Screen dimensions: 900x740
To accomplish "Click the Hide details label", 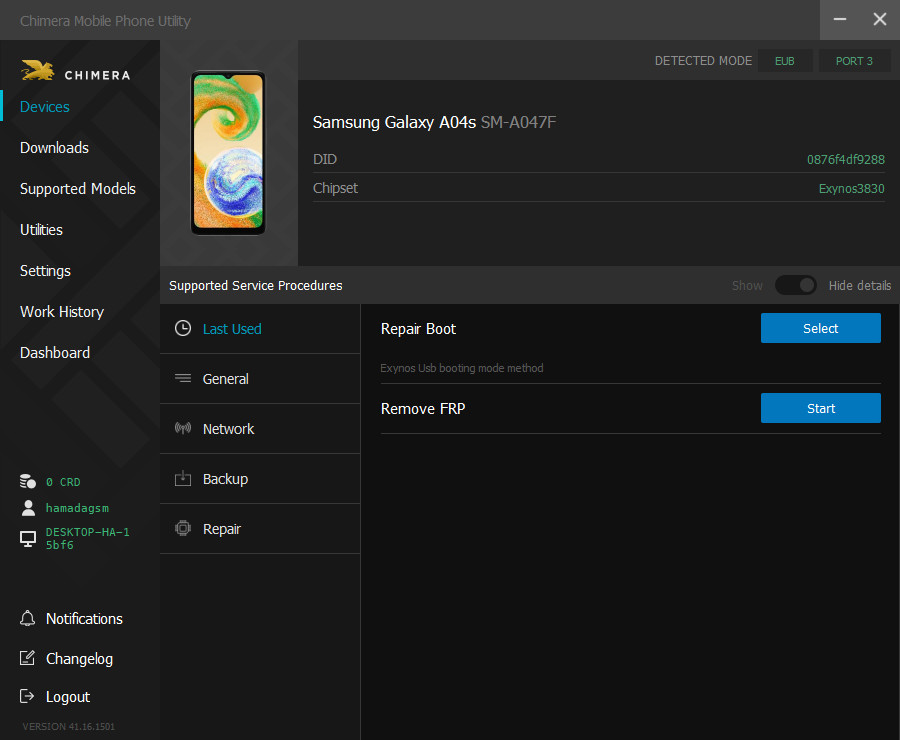I will (860, 285).
